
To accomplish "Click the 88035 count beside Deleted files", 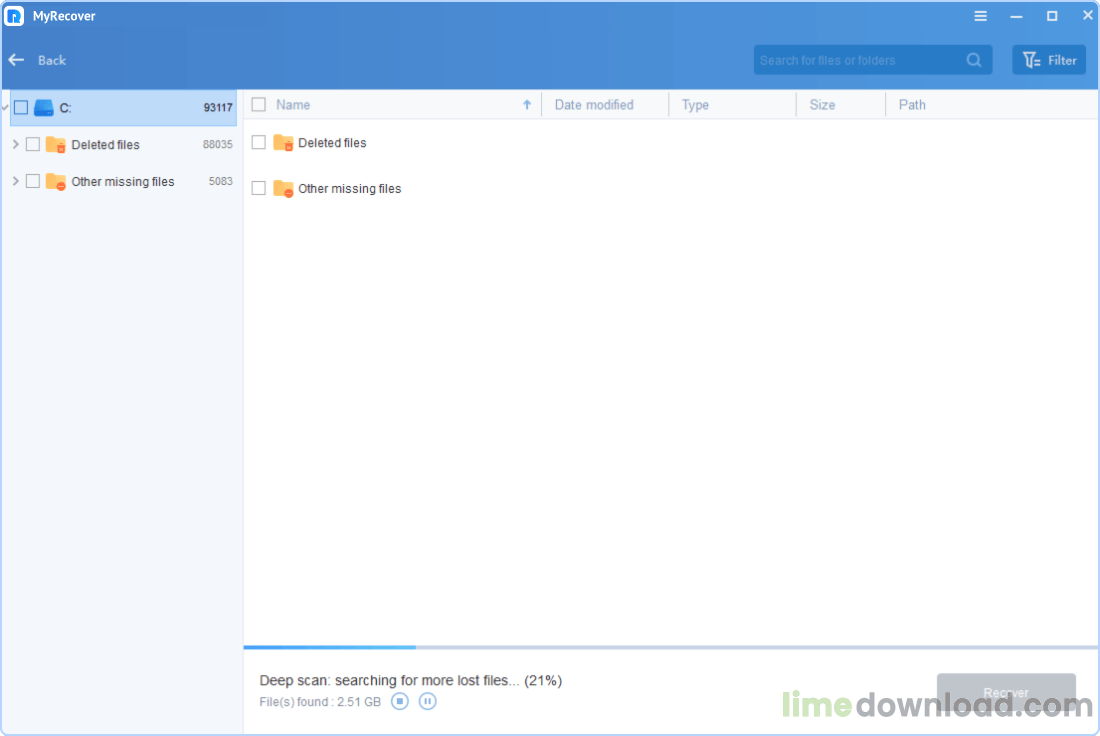I will 217,144.
